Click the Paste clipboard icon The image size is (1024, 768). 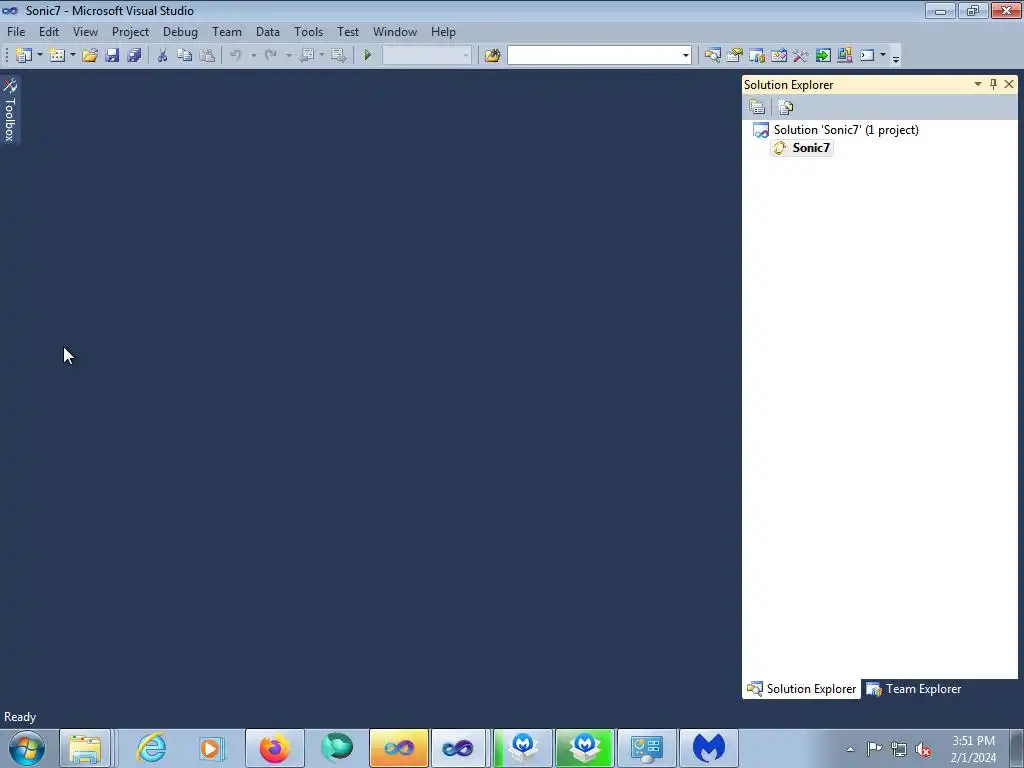pyautogui.click(x=207, y=56)
